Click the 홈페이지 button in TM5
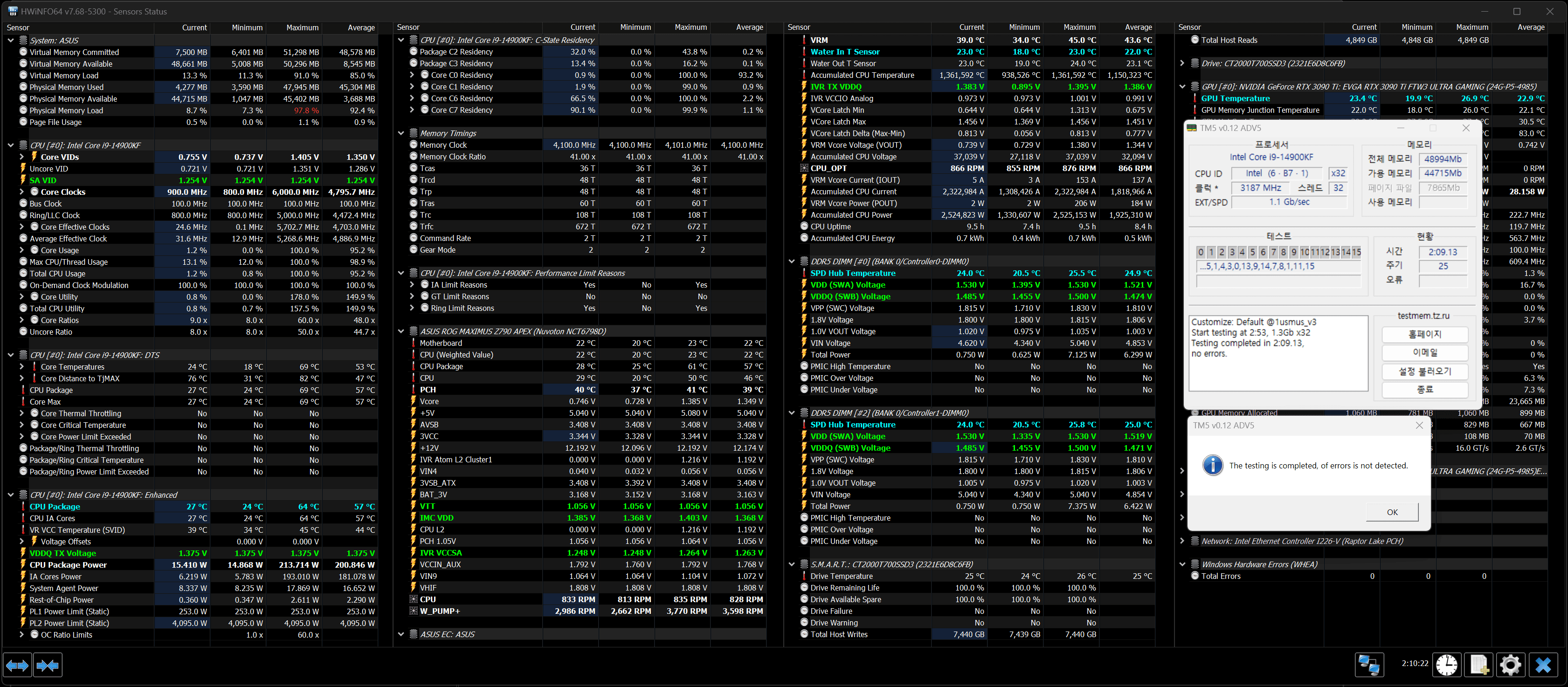This screenshot has height=687, width=1568. point(1424,334)
